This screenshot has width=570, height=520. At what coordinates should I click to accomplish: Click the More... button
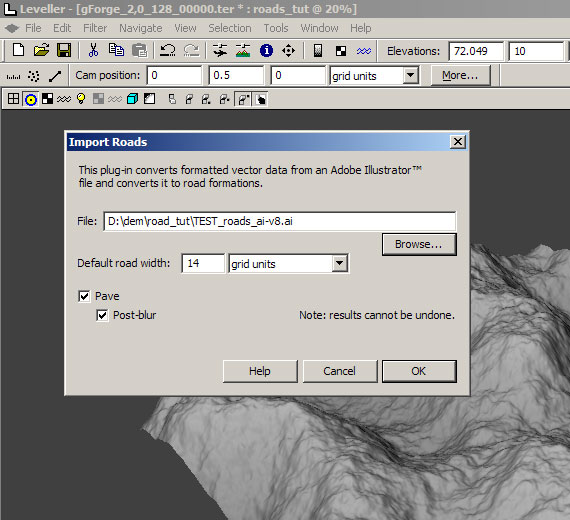click(460, 75)
